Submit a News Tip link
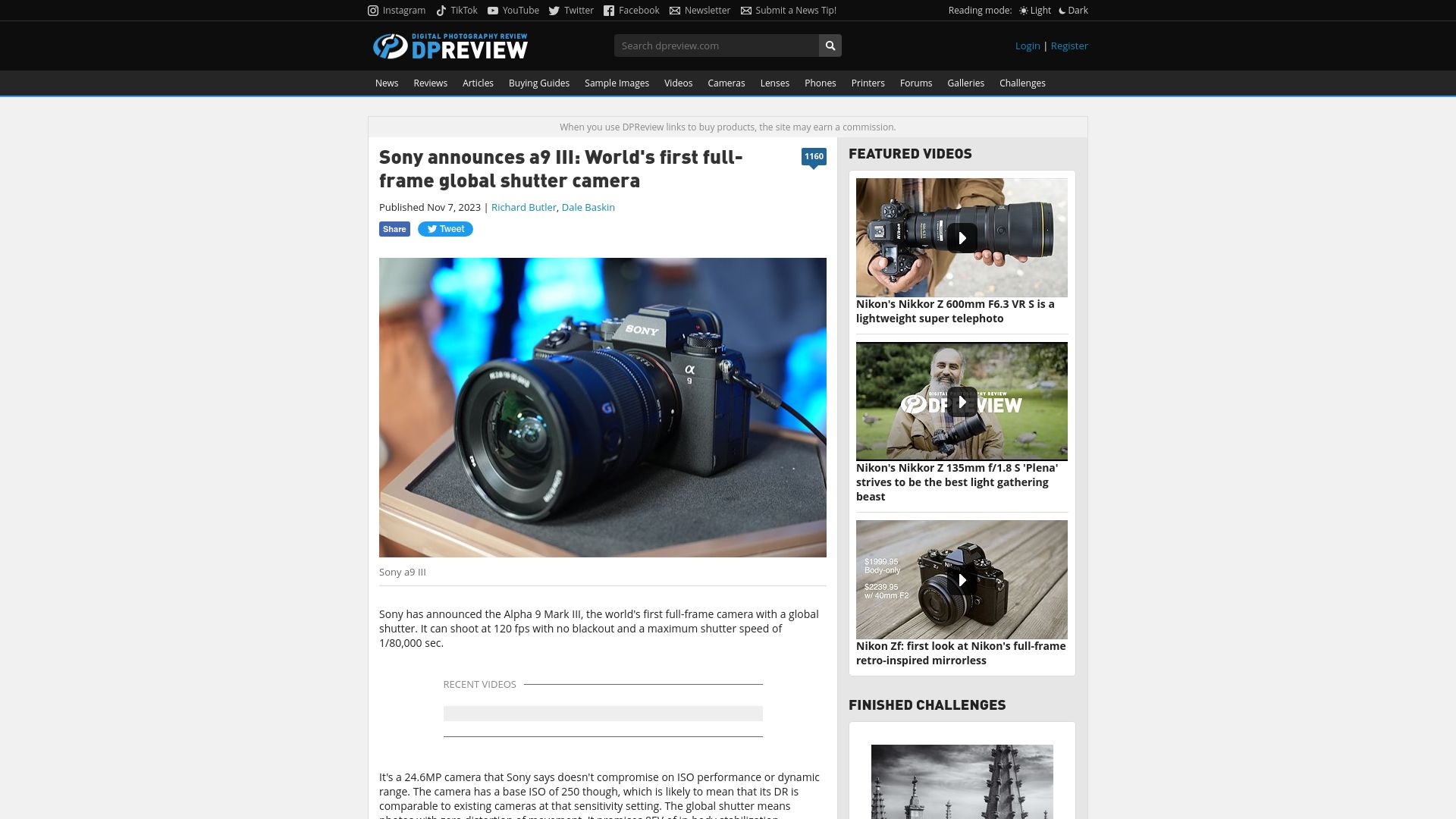 [789, 11]
